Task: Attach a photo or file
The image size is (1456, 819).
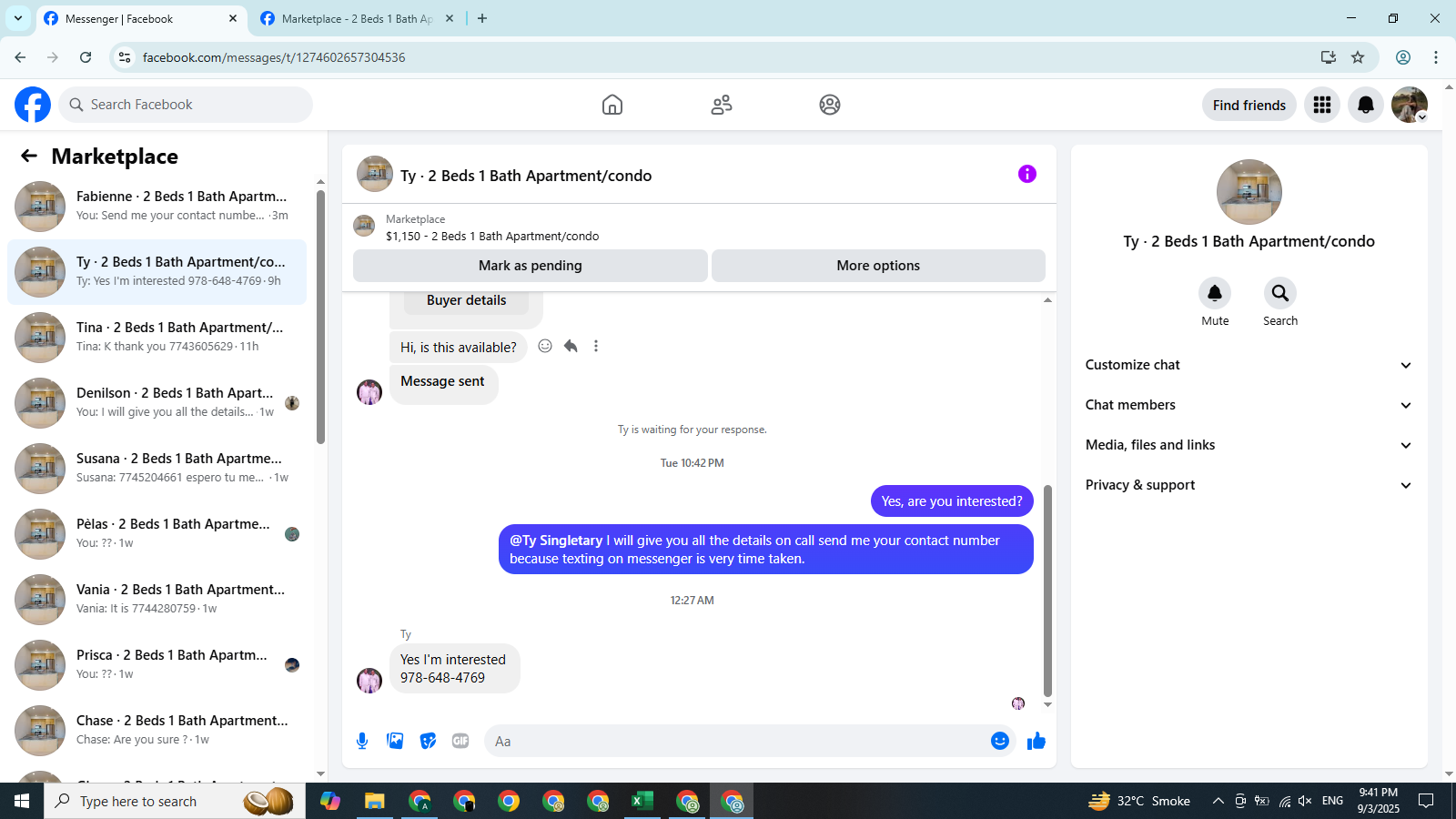Action: [x=395, y=741]
